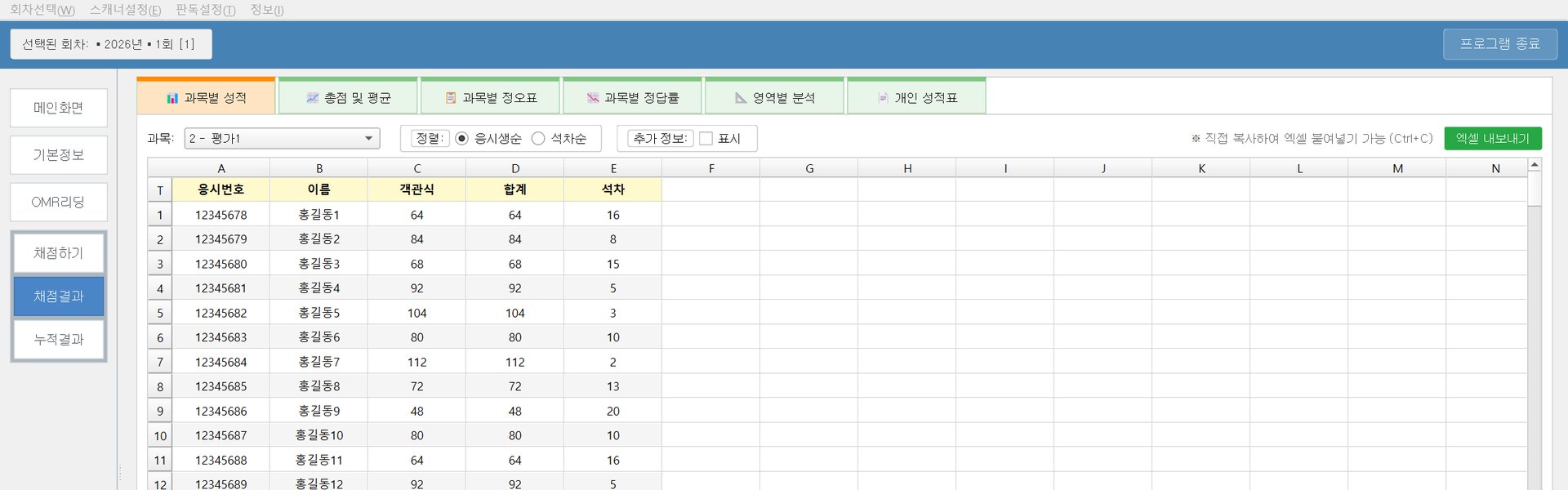Click the 응시번호 header cell

tap(221, 189)
